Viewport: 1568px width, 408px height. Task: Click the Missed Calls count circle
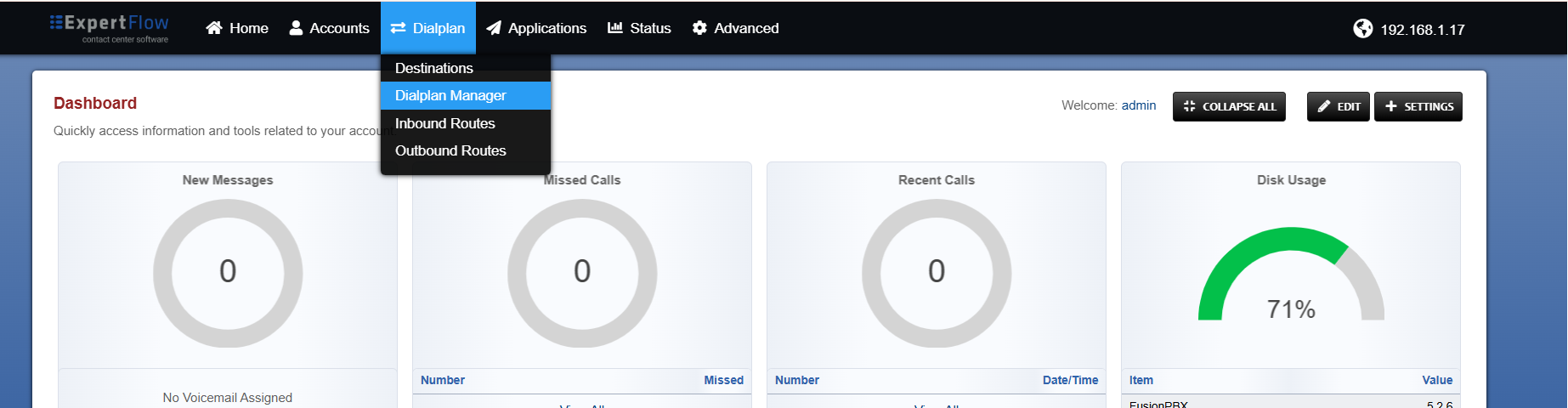pos(582,273)
